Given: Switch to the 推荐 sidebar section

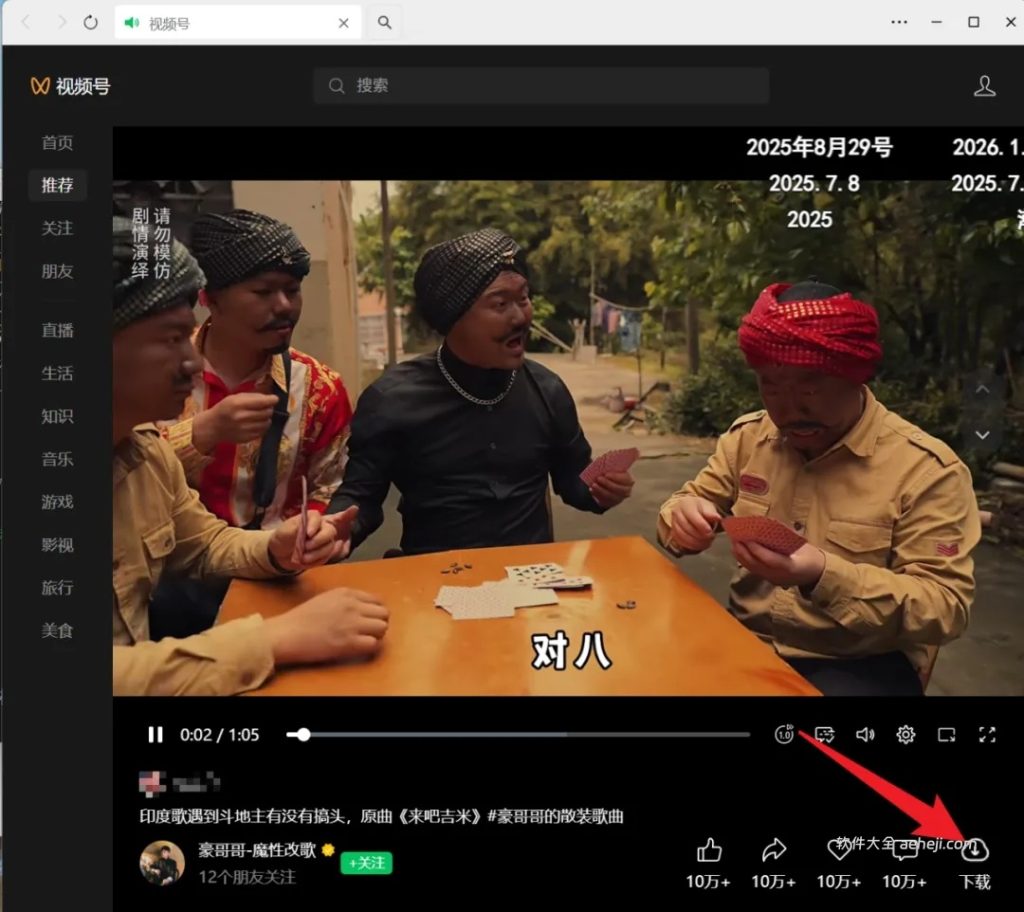Looking at the screenshot, I should click(x=57, y=185).
